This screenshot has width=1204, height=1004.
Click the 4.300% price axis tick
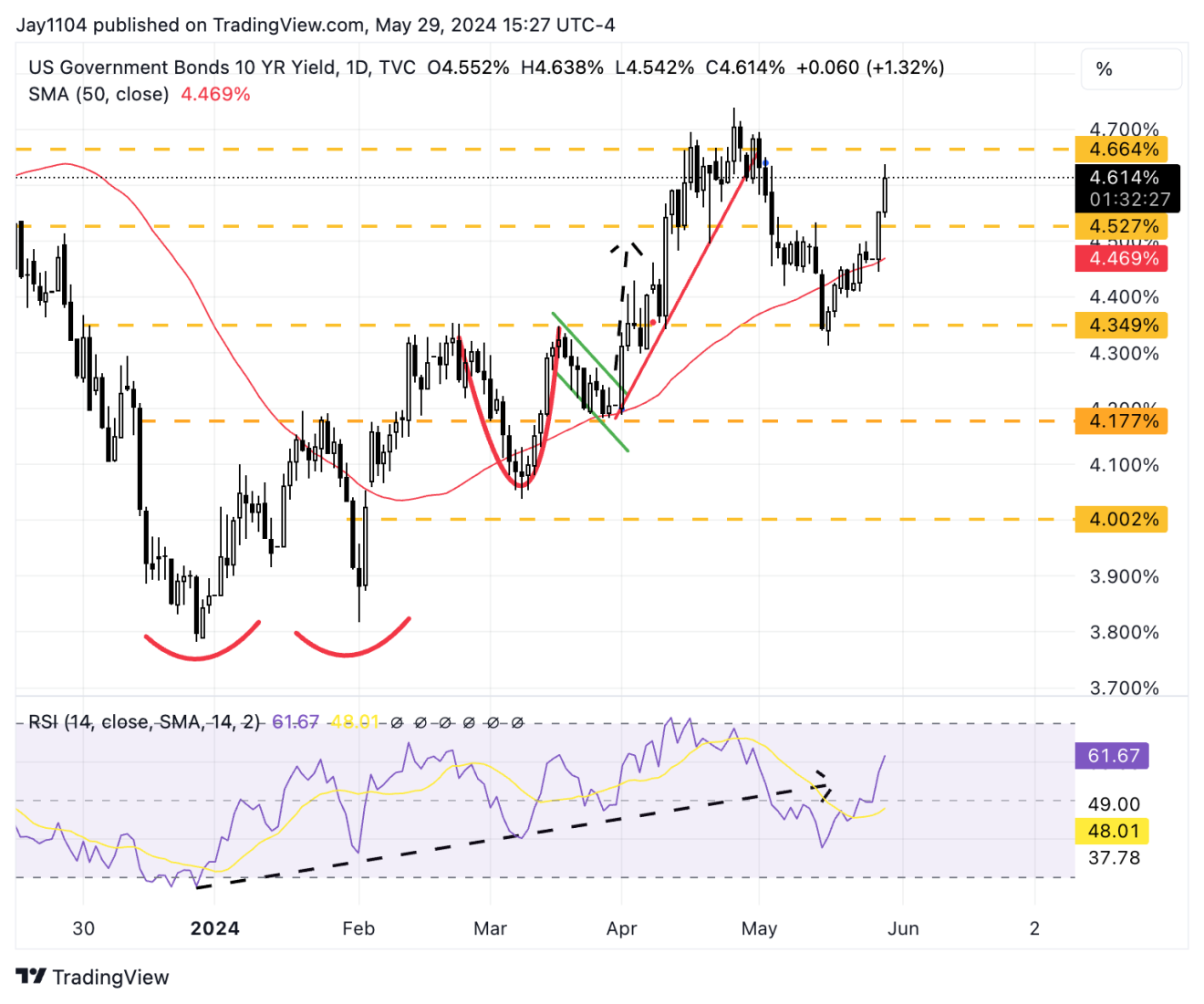(1124, 353)
